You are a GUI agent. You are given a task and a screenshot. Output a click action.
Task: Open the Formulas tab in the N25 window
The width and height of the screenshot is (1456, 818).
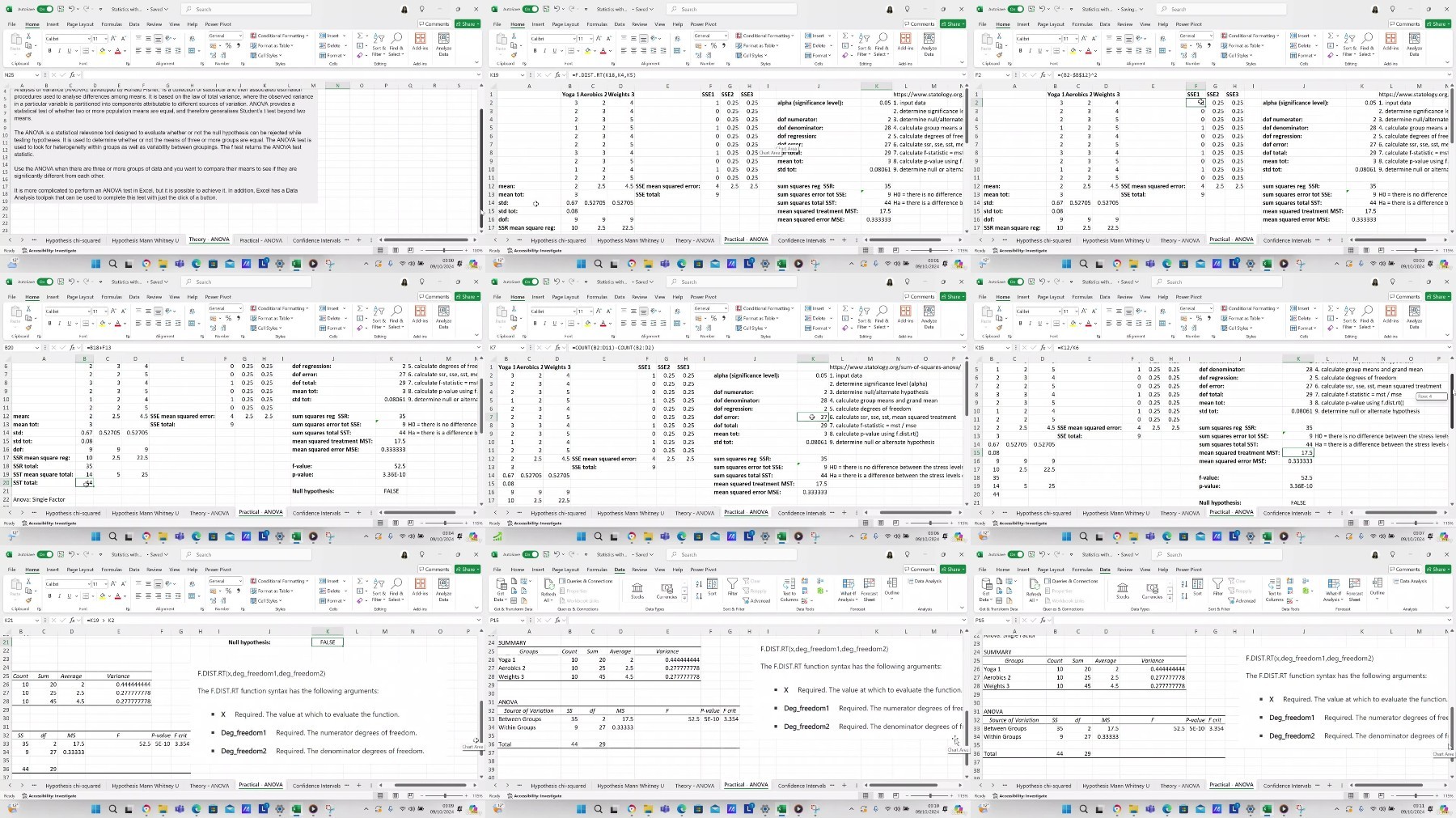[112, 24]
